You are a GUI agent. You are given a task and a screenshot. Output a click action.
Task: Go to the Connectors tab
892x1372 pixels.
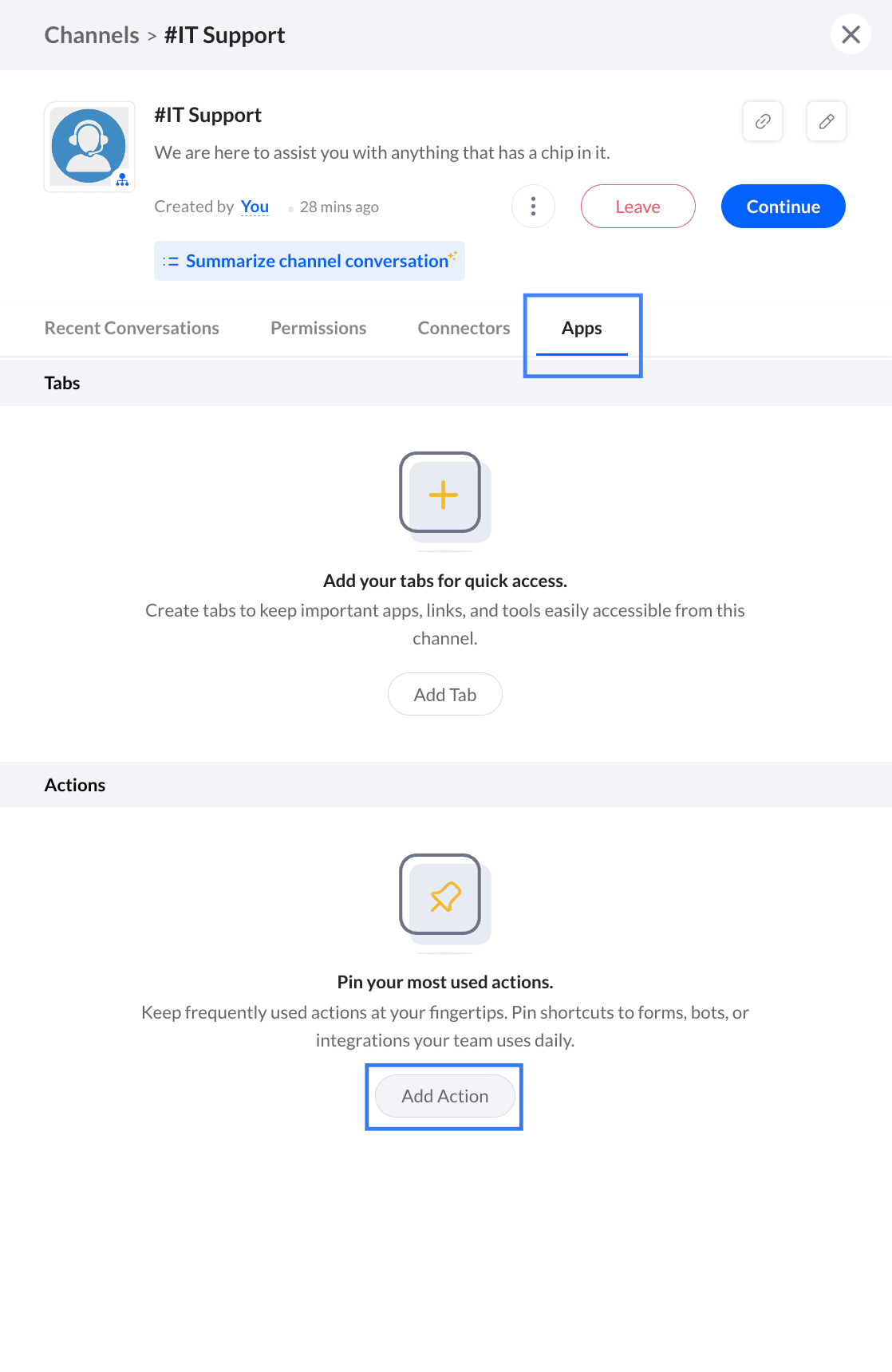click(x=464, y=328)
